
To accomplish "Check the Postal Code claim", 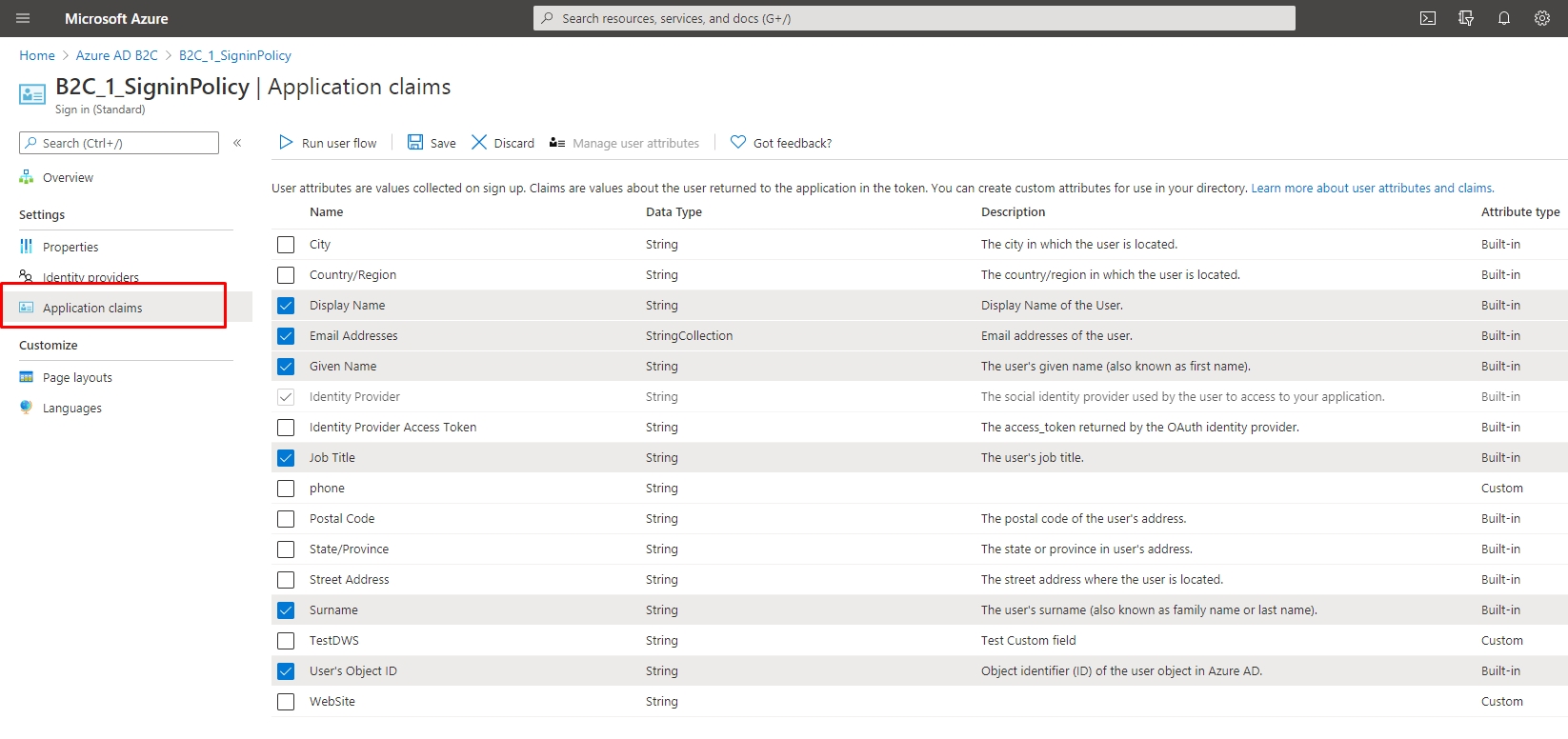I will [286, 519].
